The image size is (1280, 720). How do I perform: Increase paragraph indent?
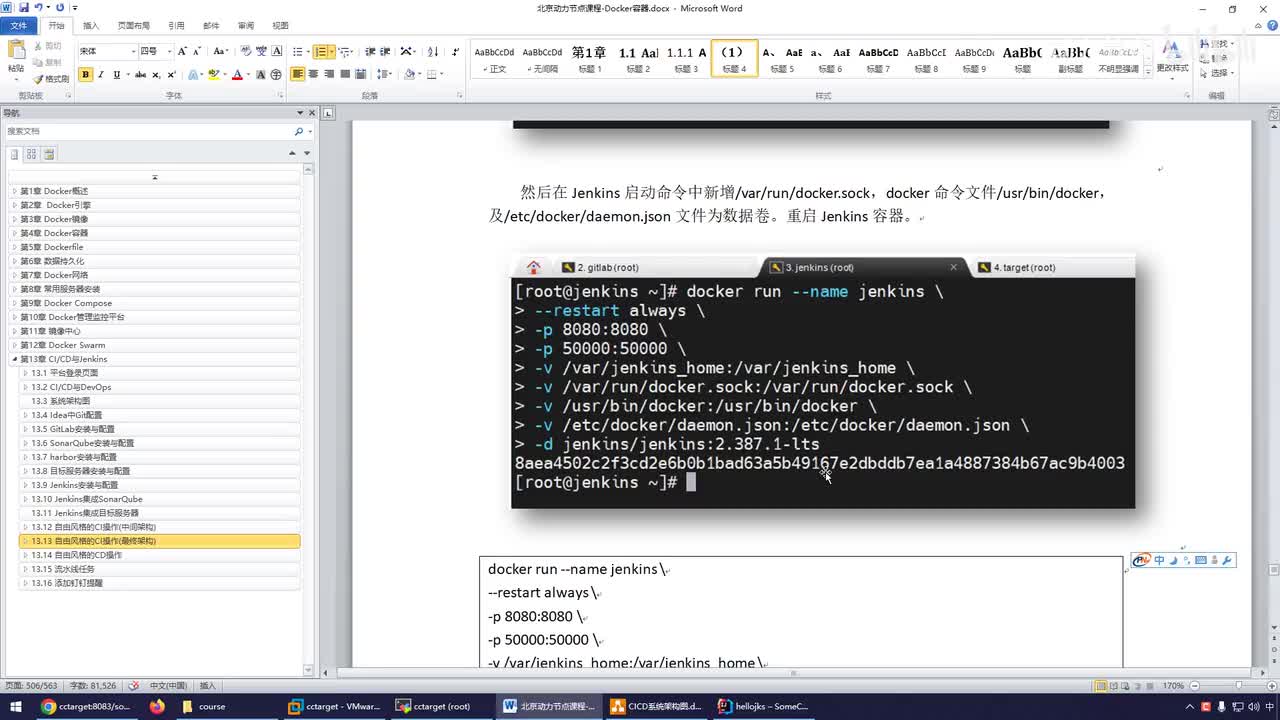coord(385,51)
